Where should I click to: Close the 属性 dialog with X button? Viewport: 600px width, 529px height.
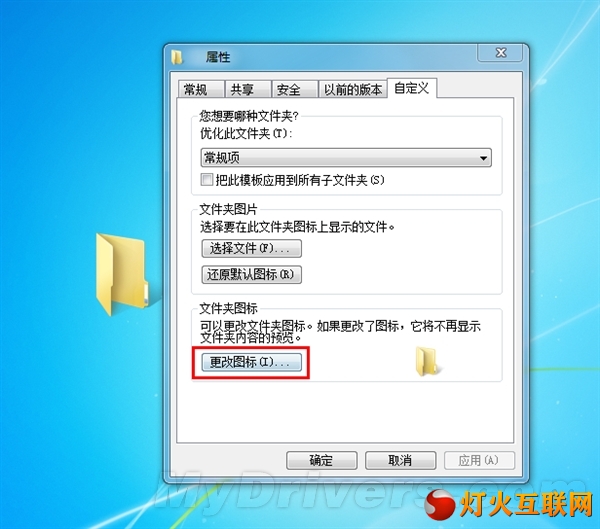tap(500, 52)
